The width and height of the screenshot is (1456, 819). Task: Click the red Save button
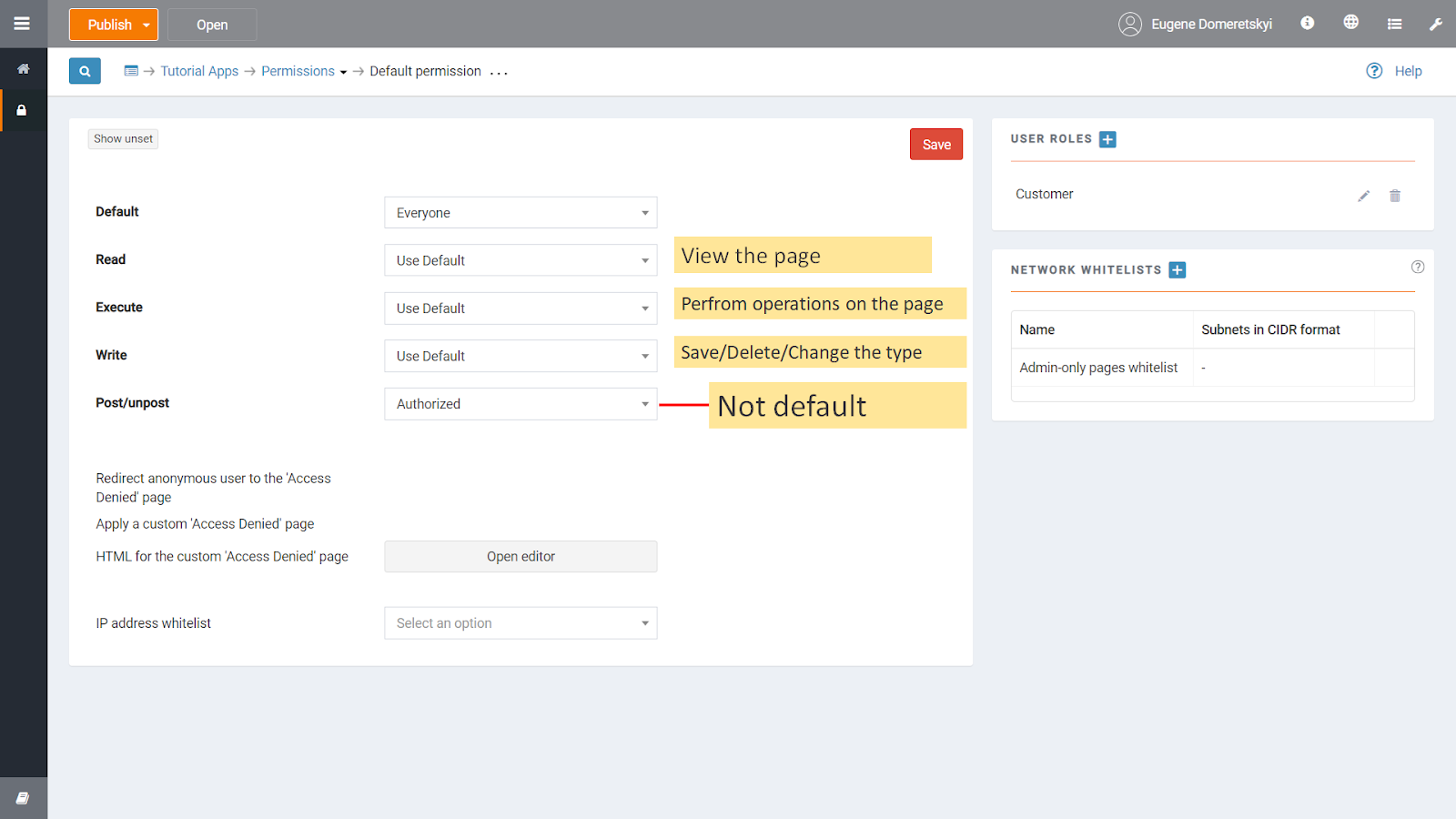(935, 145)
